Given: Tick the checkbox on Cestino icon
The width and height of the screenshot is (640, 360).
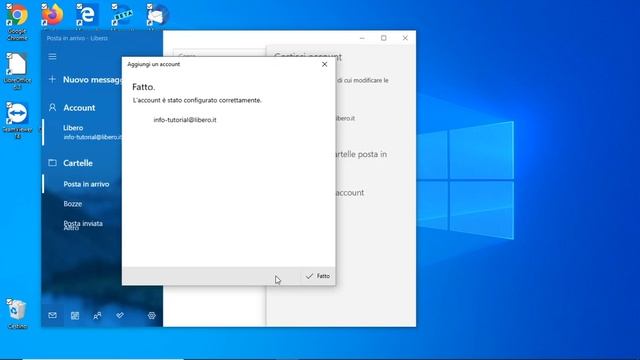Looking at the screenshot, I should [x=9, y=302].
